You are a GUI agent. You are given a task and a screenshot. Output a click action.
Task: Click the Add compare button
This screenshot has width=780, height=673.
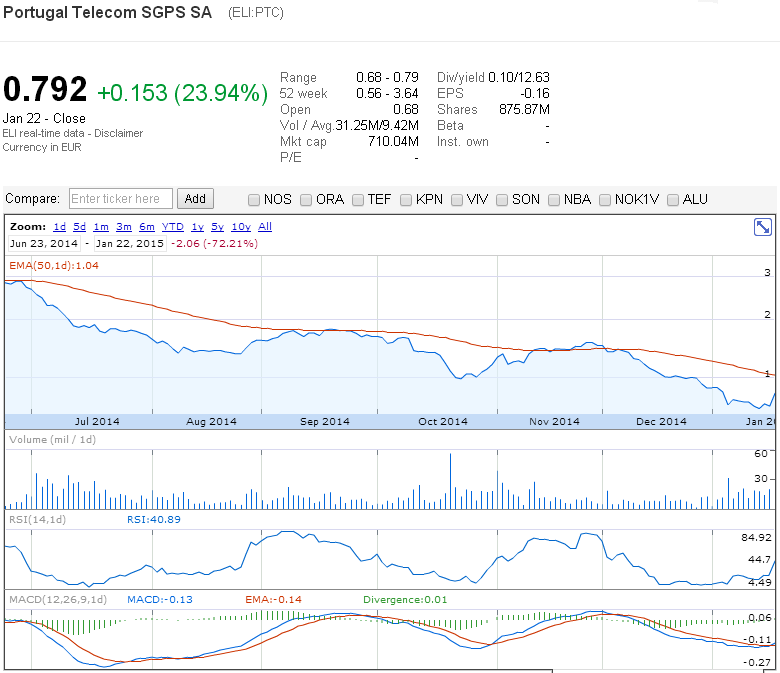coord(195,198)
